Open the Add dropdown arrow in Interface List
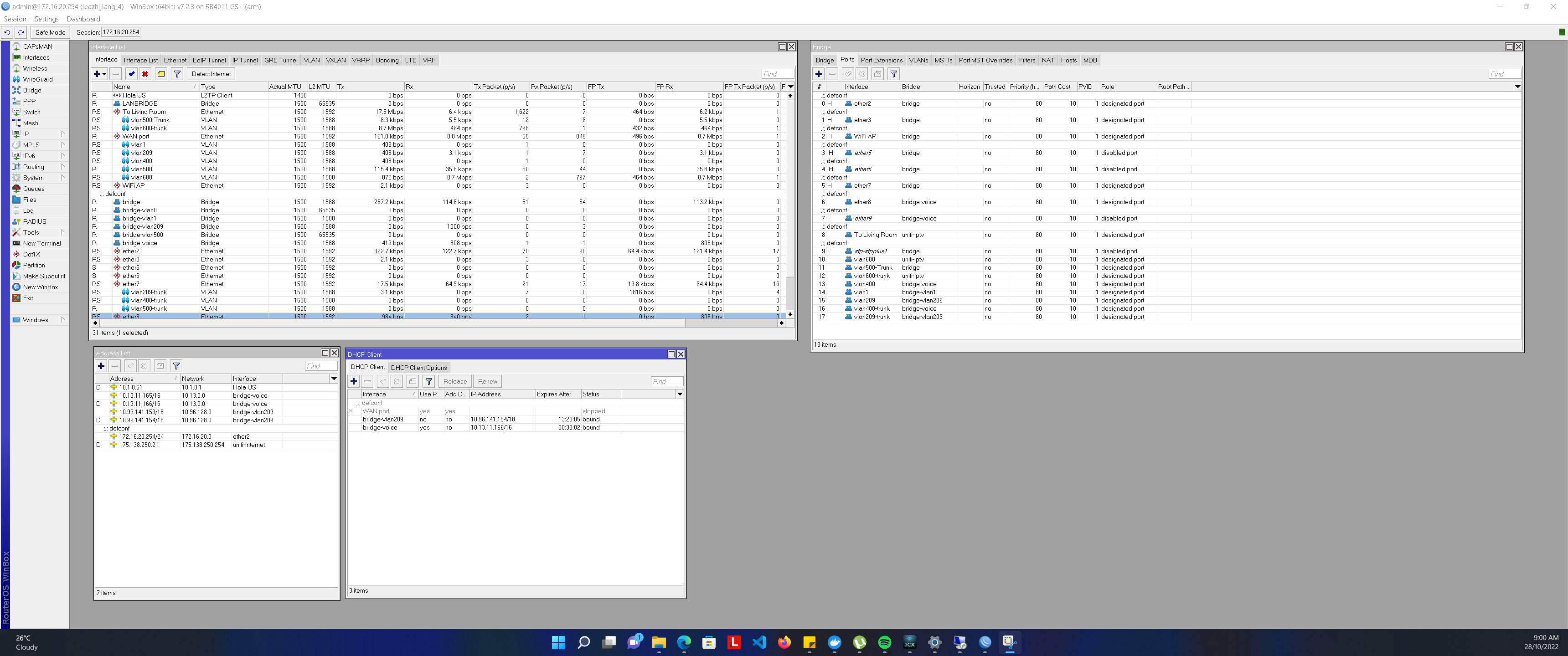Image resolution: width=1568 pixels, height=656 pixels. coord(104,74)
